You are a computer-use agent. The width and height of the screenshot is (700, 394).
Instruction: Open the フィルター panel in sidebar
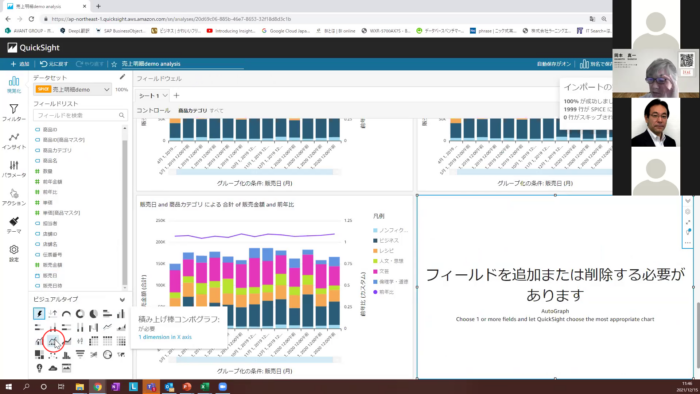coord(14,113)
